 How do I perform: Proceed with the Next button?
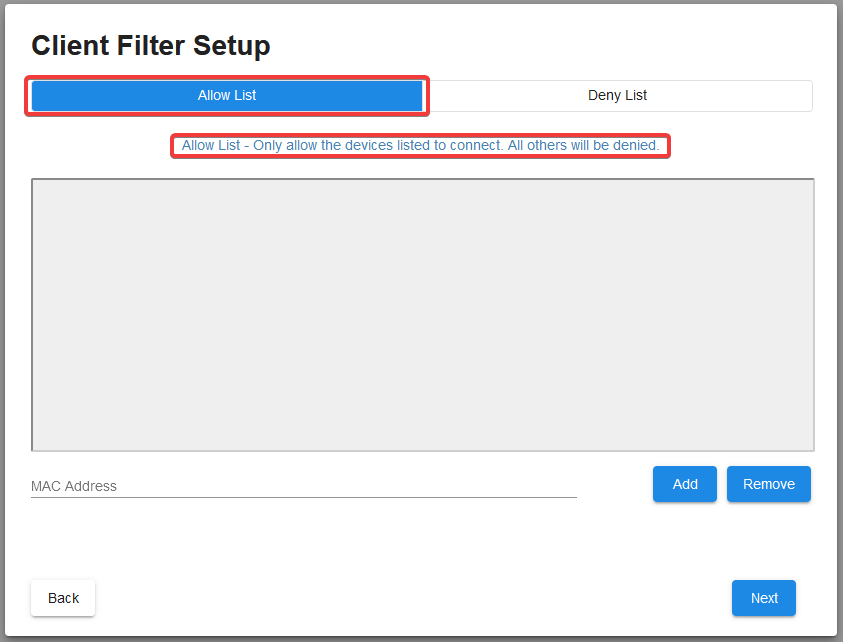click(763, 598)
